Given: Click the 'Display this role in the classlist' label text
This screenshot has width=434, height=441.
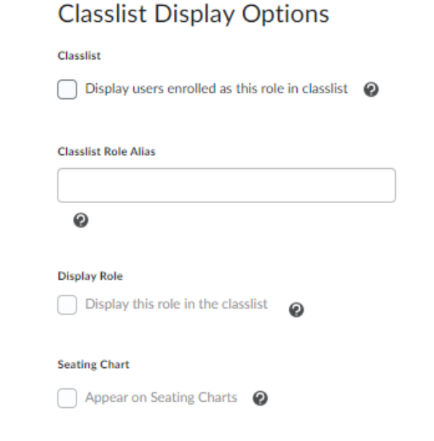Looking at the screenshot, I should [176, 304].
